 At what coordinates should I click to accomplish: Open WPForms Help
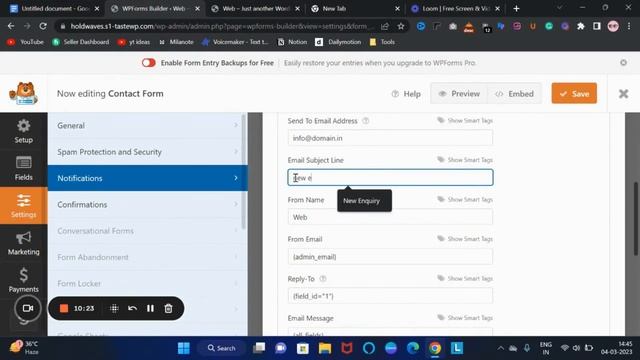406,94
